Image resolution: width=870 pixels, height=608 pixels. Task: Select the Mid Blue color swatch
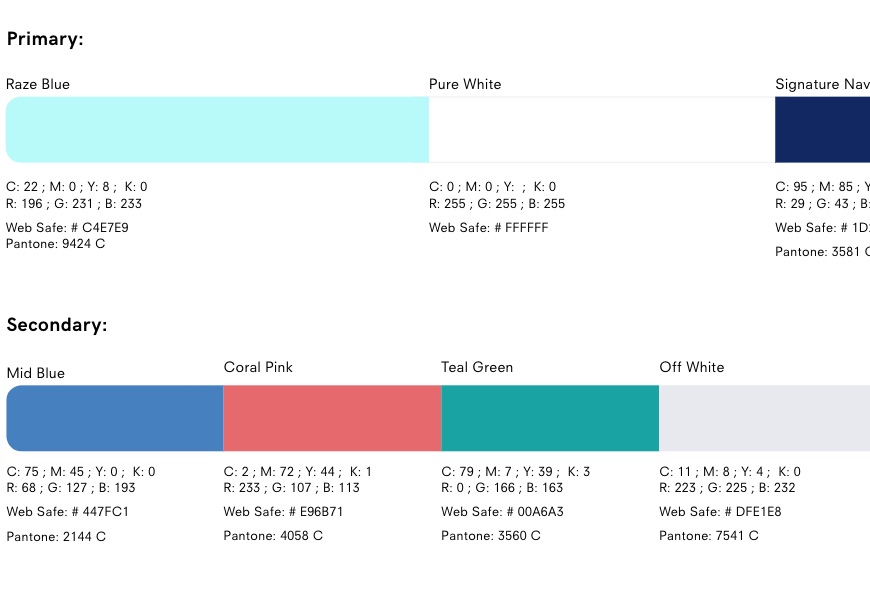(115, 418)
